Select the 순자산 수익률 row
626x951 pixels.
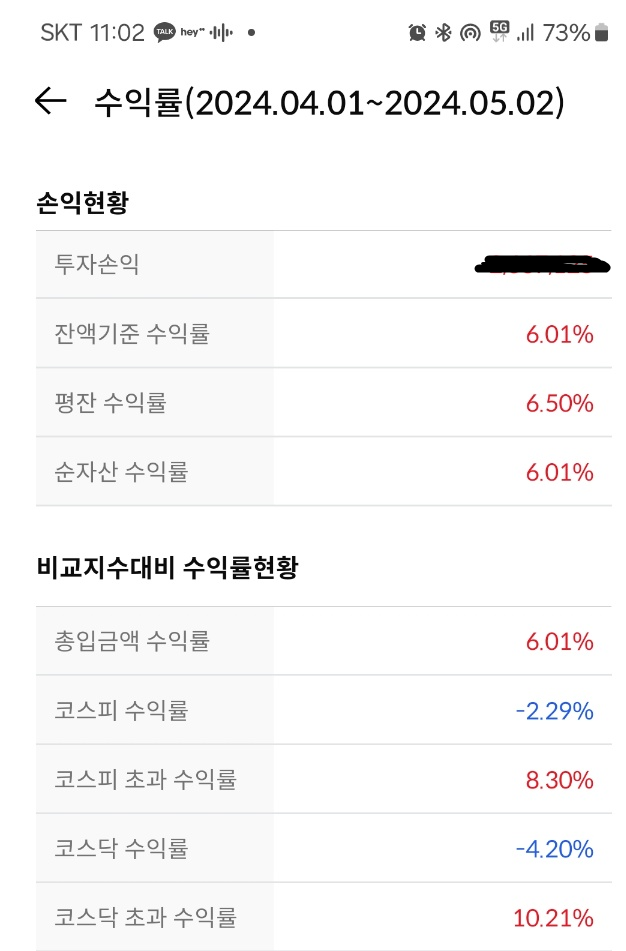click(x=313, y=470)
